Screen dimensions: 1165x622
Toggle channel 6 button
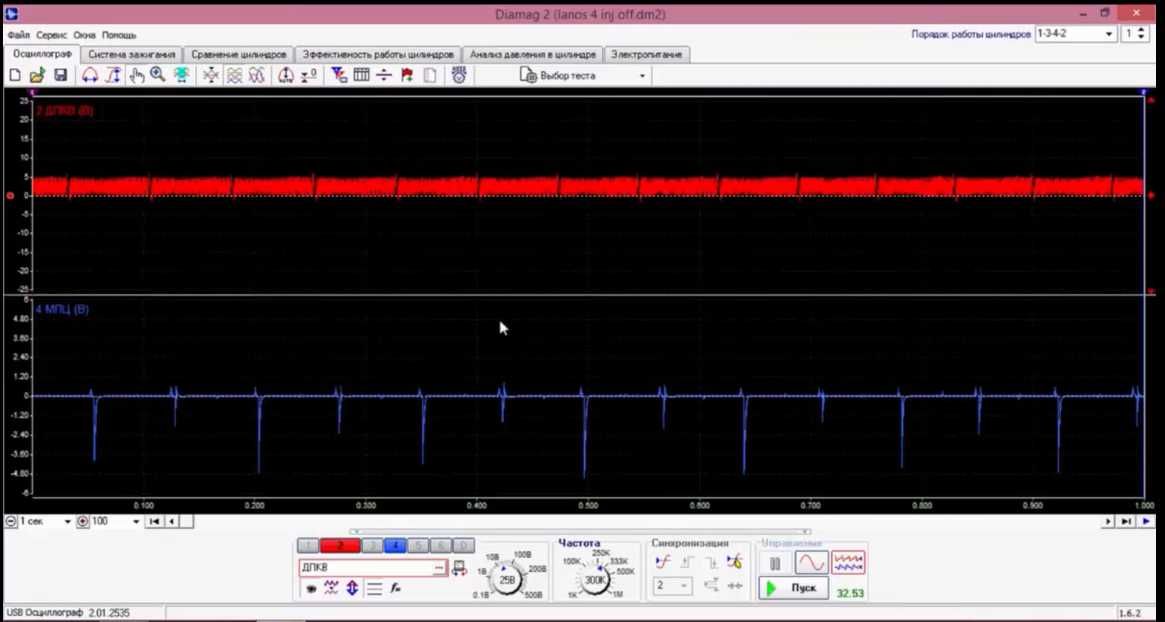441,545
